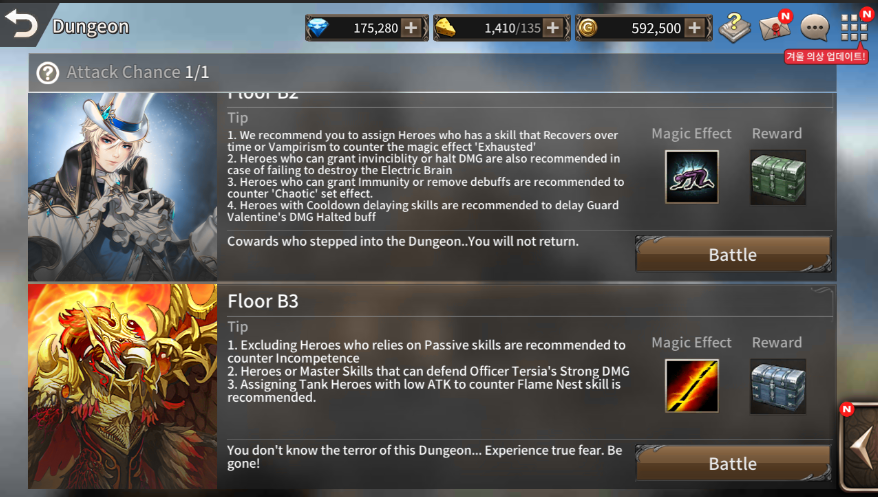Open Floor B3 blue reward chest

pos(778,386)
